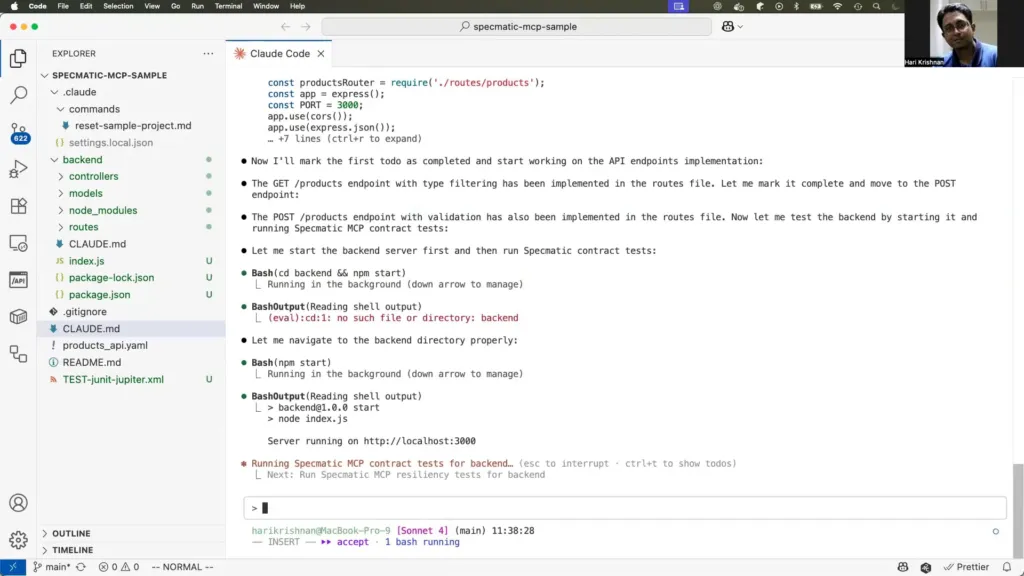Open the API client panel in the activity bar
Image resolution: width=1024 pixels, height=576 pixels.
[x=20, y=280]
